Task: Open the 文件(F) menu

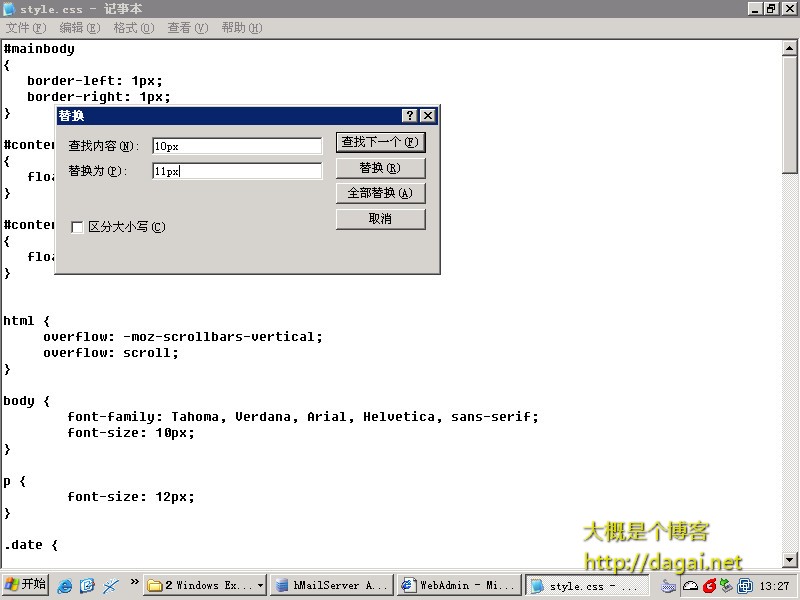Action: tap(26, 28)
